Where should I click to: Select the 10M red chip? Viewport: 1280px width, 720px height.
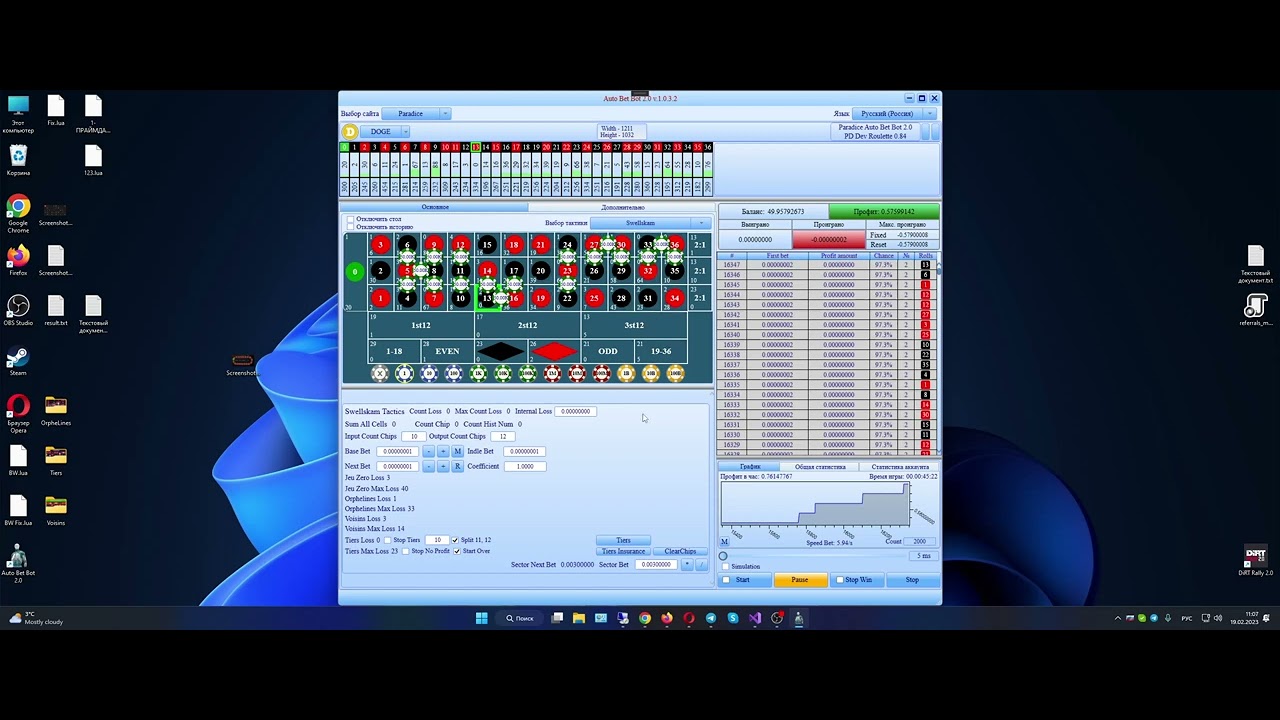point(577,374)
